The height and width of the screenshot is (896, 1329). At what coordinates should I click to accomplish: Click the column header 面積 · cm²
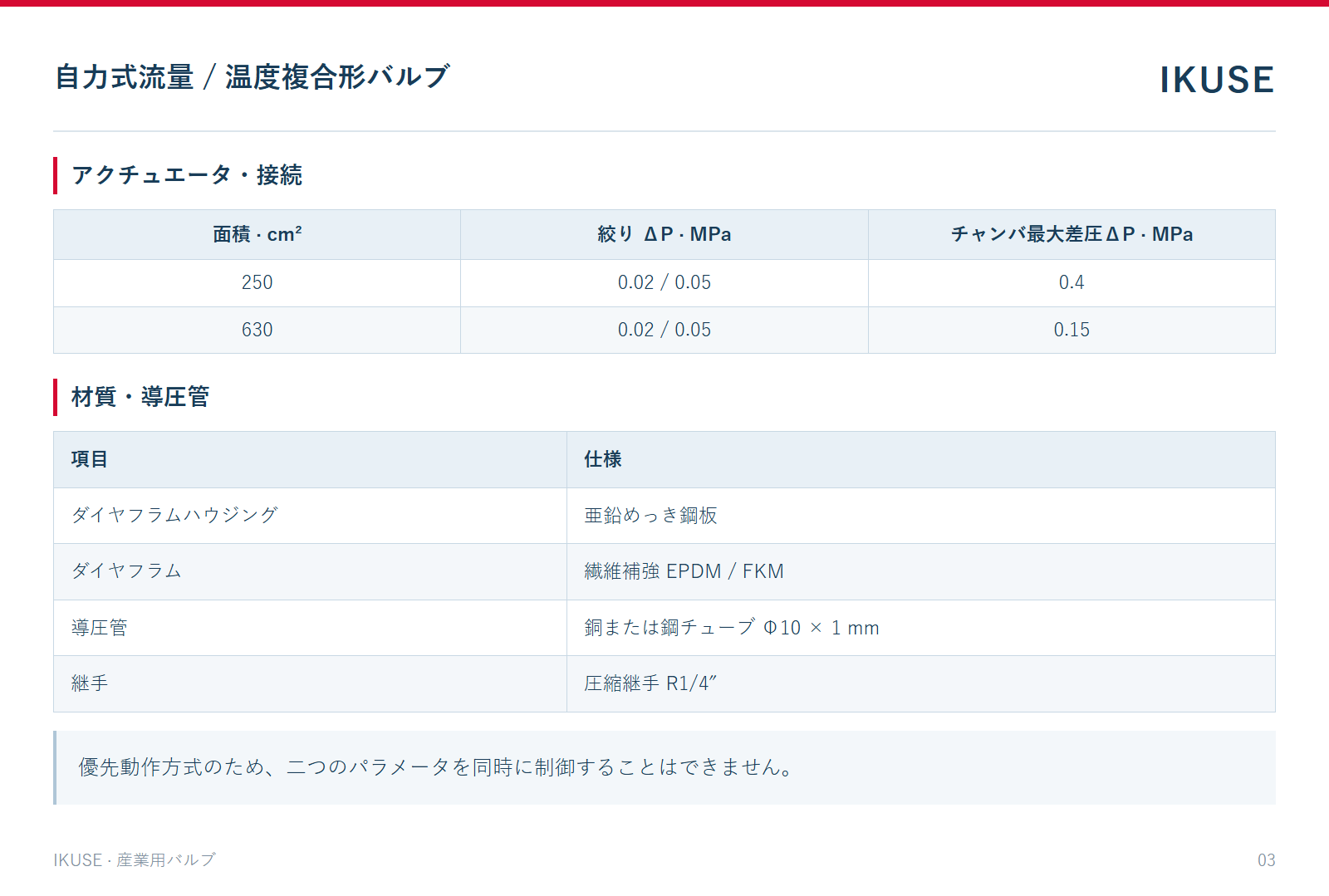pyautogui.click(x=257, y=234)
